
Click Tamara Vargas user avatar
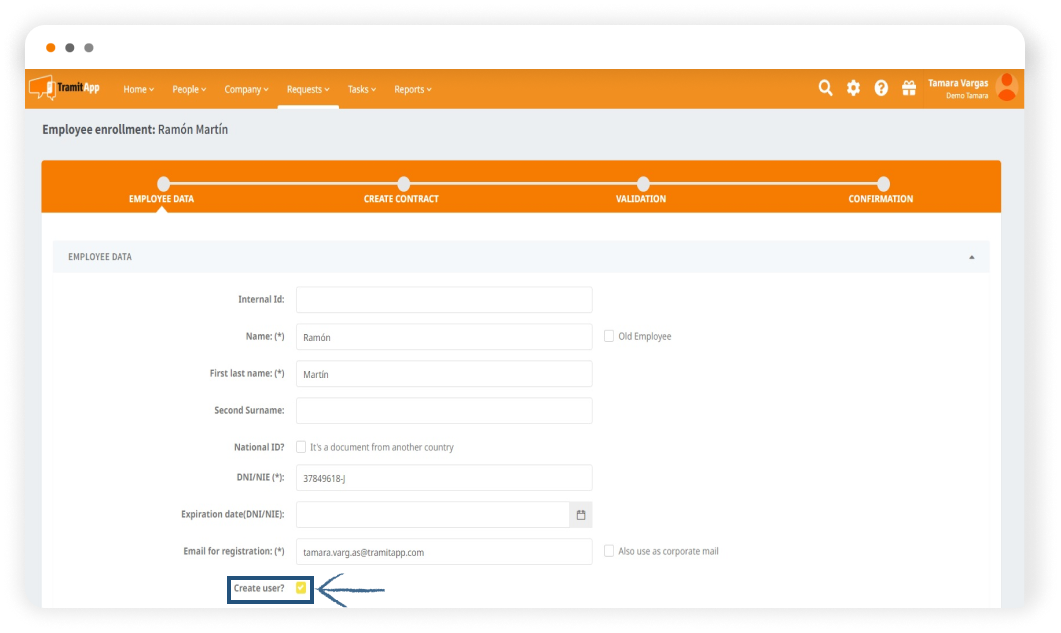(x=1006, y=88)
